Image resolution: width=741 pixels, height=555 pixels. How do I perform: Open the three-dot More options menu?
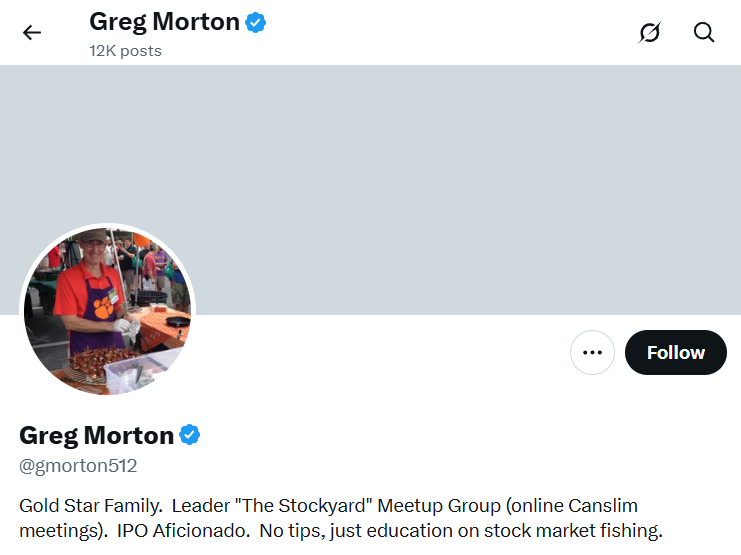pyautogui.click(x=592, y=352)
